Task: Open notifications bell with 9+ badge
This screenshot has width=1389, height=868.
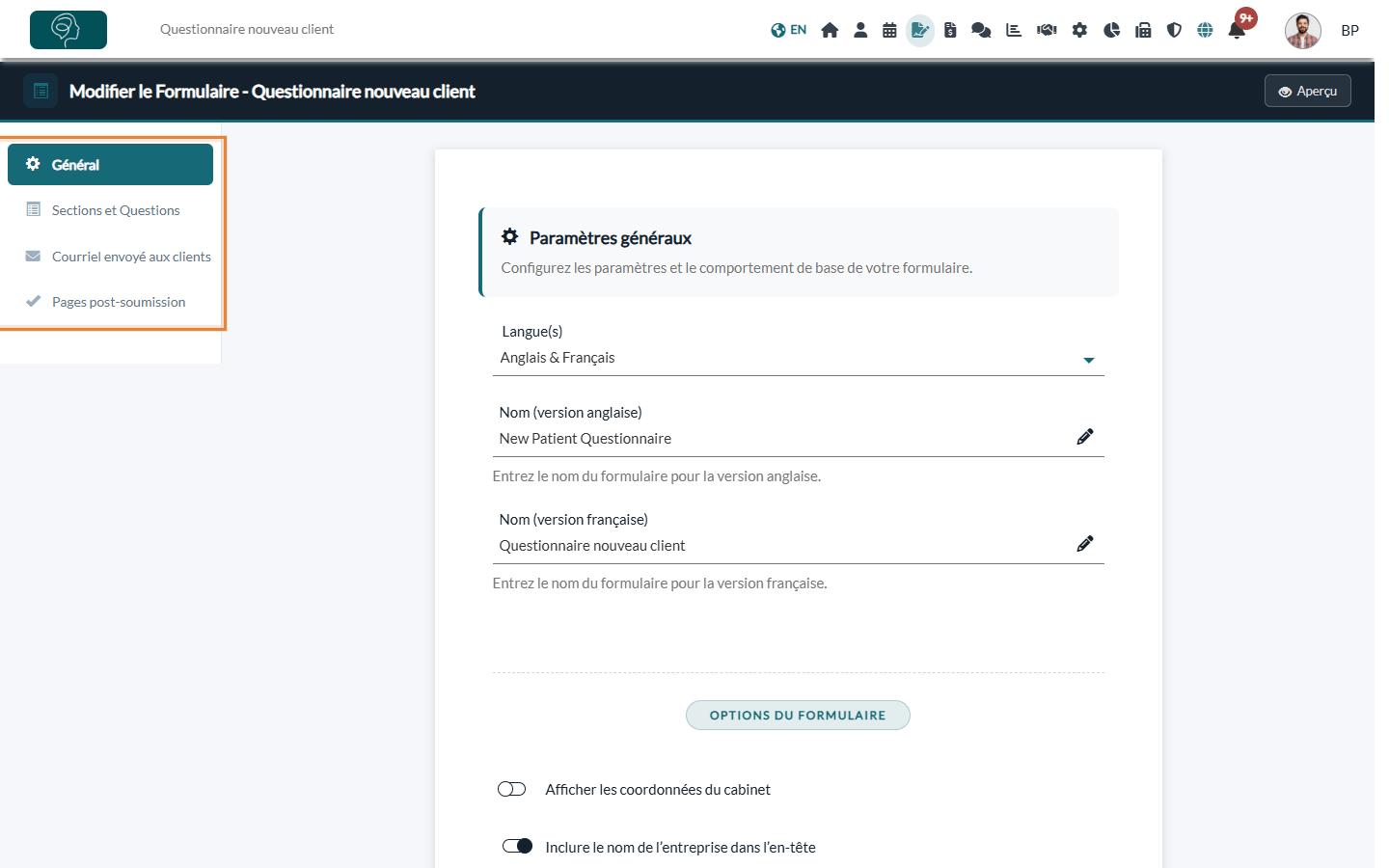Action: (1238, 29)
